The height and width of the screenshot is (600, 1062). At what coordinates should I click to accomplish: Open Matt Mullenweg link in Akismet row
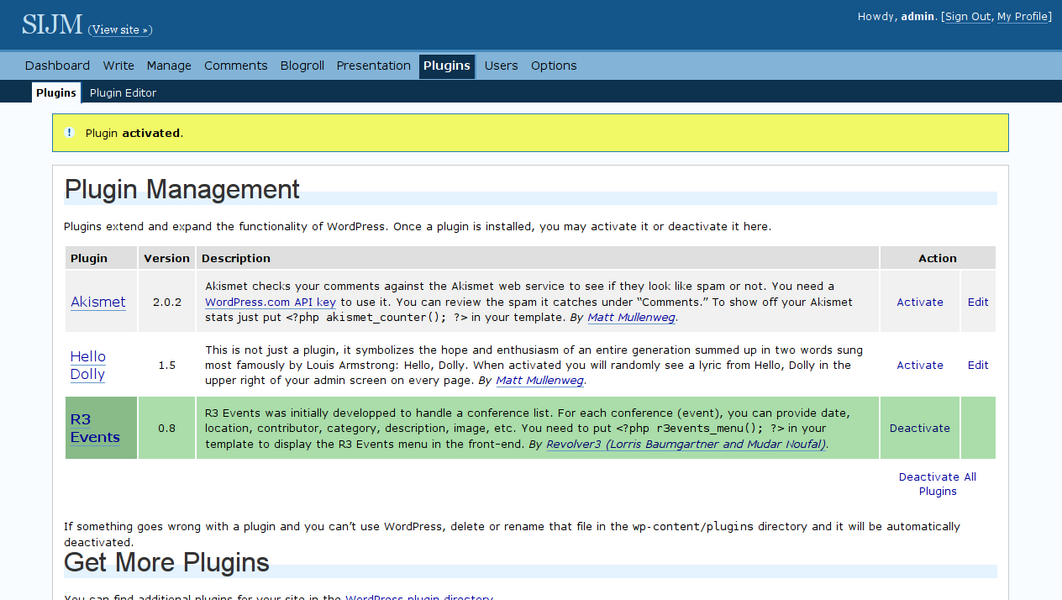click(631, 317)
